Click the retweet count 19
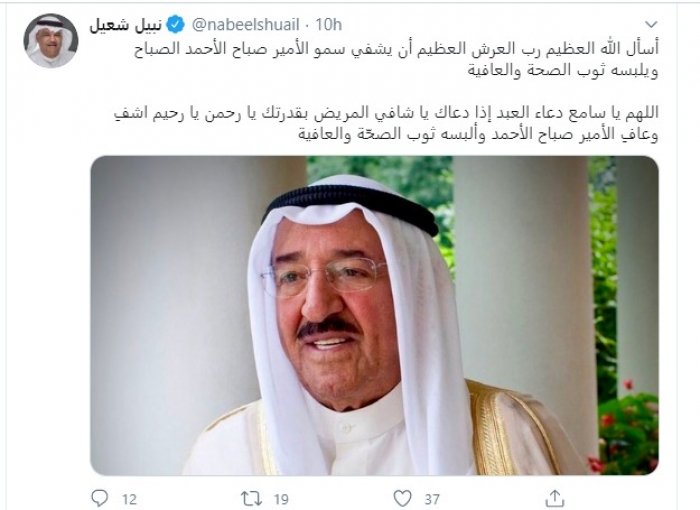Image resolution: width=700 pixels, height=510 pixels. (281, 499)
